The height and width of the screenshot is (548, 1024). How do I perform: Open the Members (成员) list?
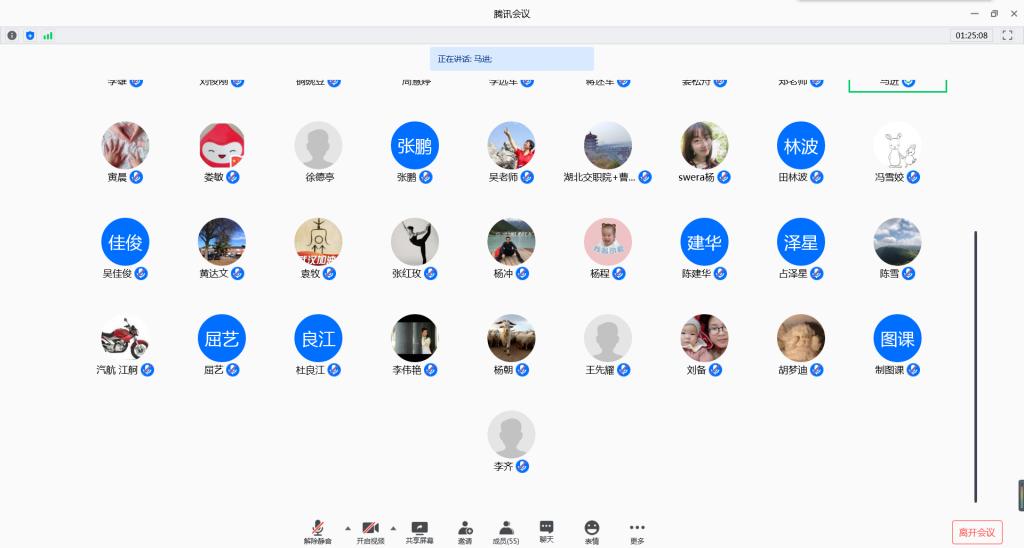(x=506, y=528)
